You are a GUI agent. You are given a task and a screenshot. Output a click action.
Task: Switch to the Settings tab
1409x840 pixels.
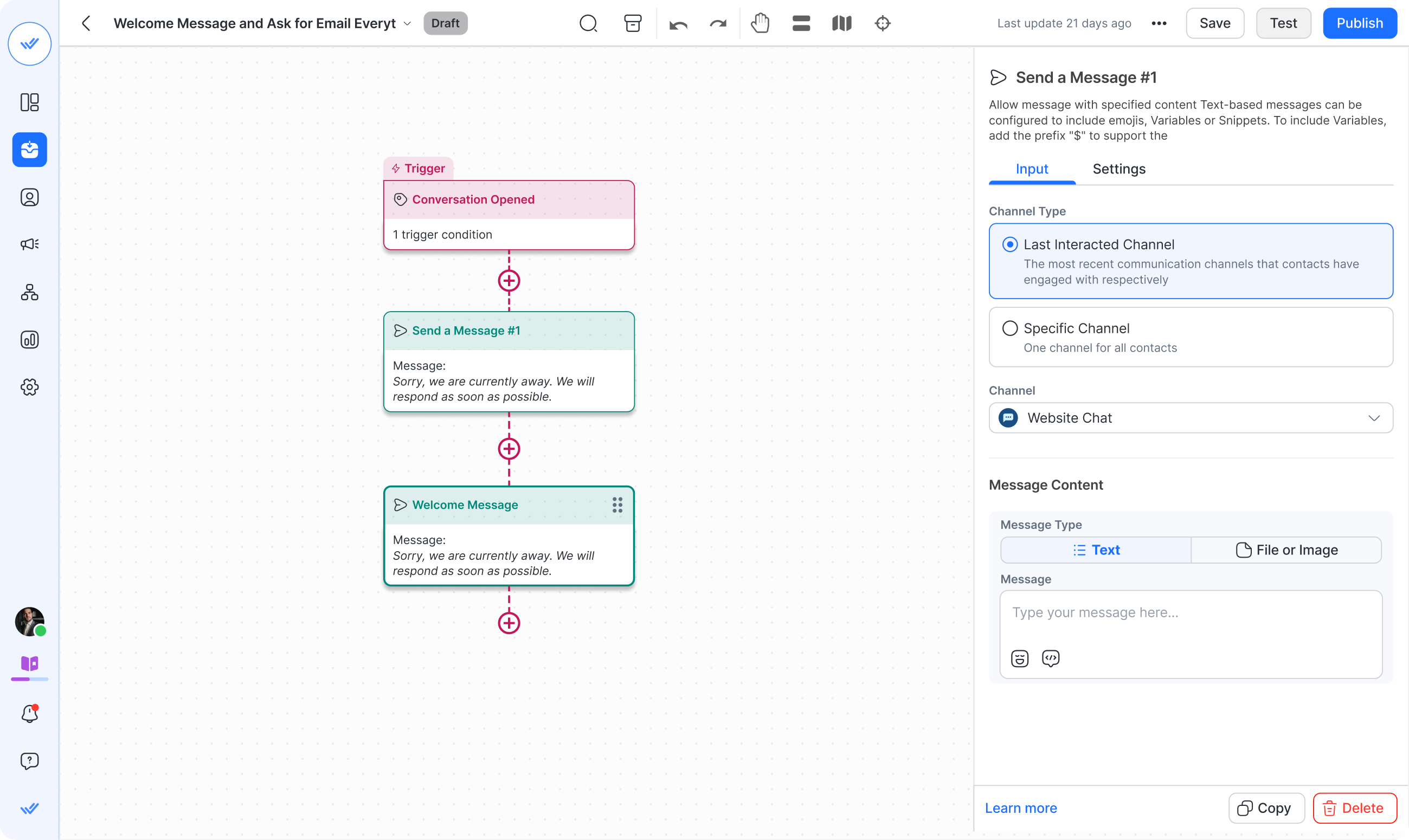click(1119, 169)
